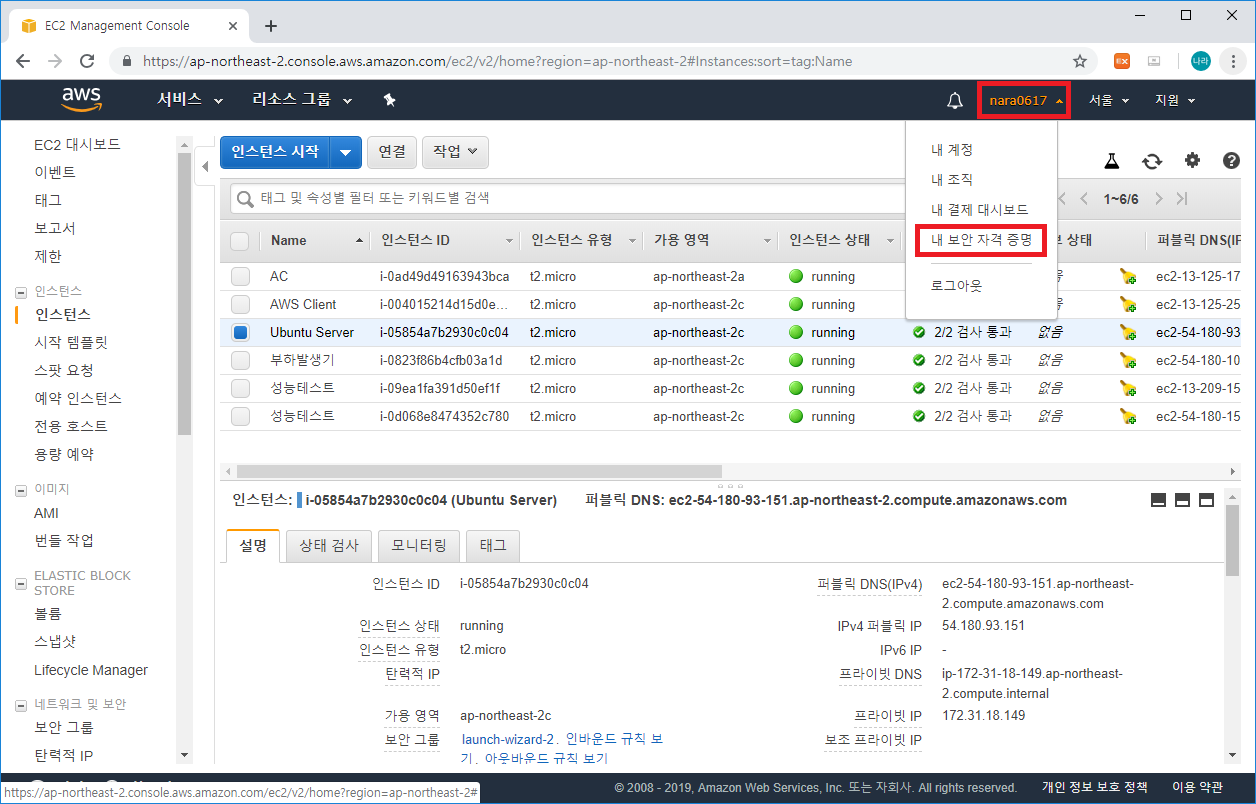Click the 연결 connect button
This screenshot has height=804, width=1256.
point(392,152)
